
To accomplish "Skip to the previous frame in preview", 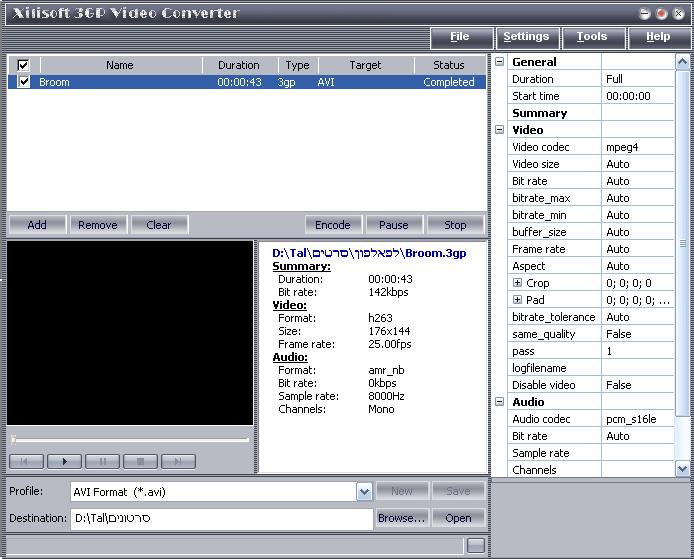I will coord(27,461).
